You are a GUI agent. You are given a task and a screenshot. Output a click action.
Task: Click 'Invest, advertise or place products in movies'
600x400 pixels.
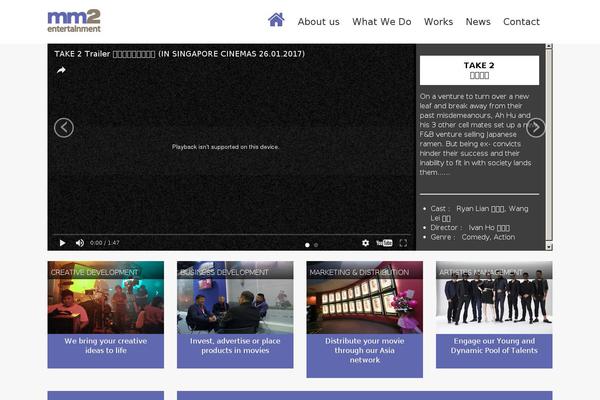pyautogui.click(x=235, y=346)
